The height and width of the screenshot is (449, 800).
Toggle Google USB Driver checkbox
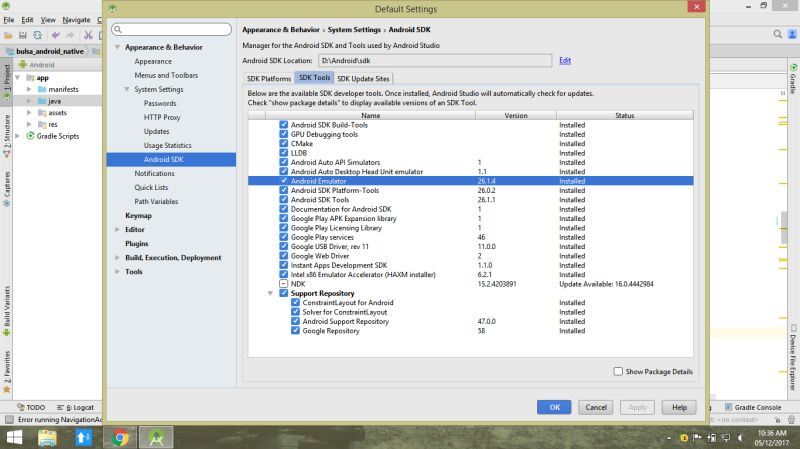(x=284, y=246)
